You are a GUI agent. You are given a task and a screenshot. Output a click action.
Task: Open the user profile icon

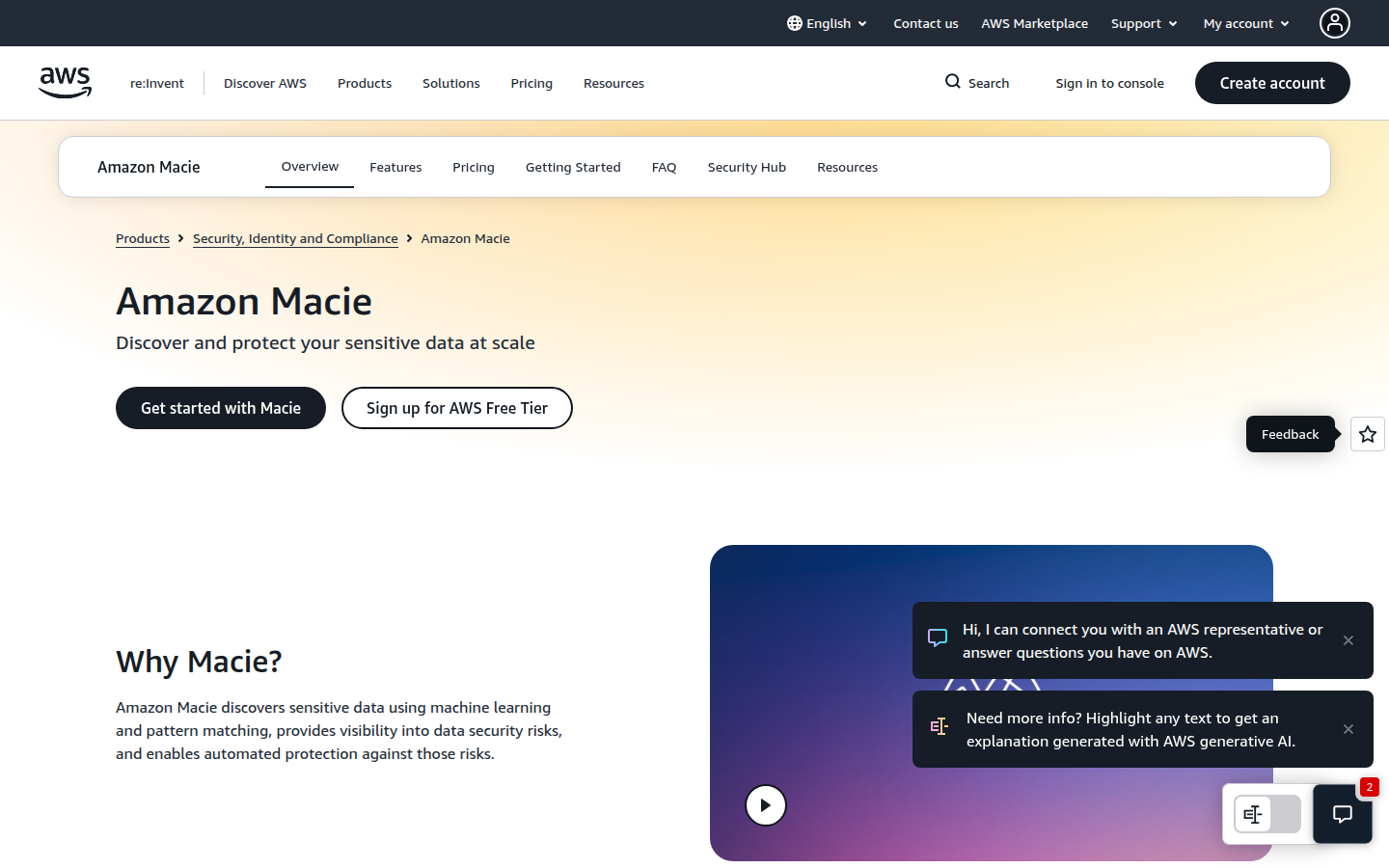pyautogui.click(x=1335, y=23)
